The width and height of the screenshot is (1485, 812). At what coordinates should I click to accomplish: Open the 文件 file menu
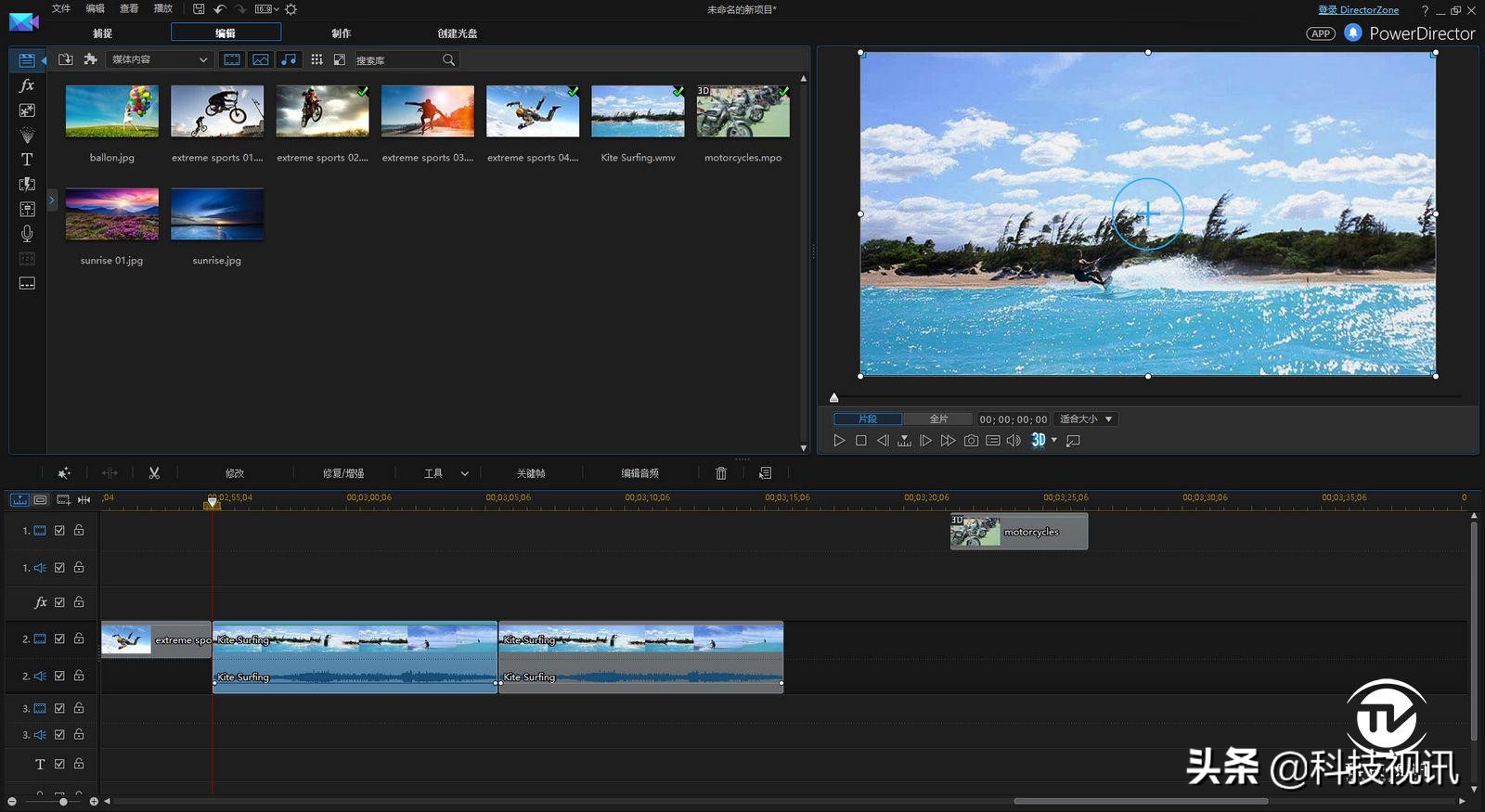(61, 8)
